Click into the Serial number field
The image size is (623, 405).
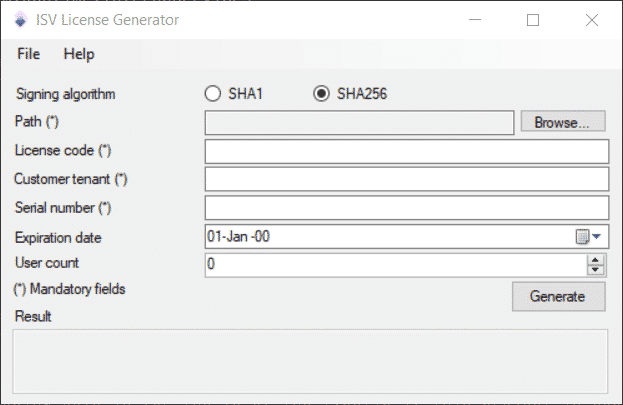[407, 207]
